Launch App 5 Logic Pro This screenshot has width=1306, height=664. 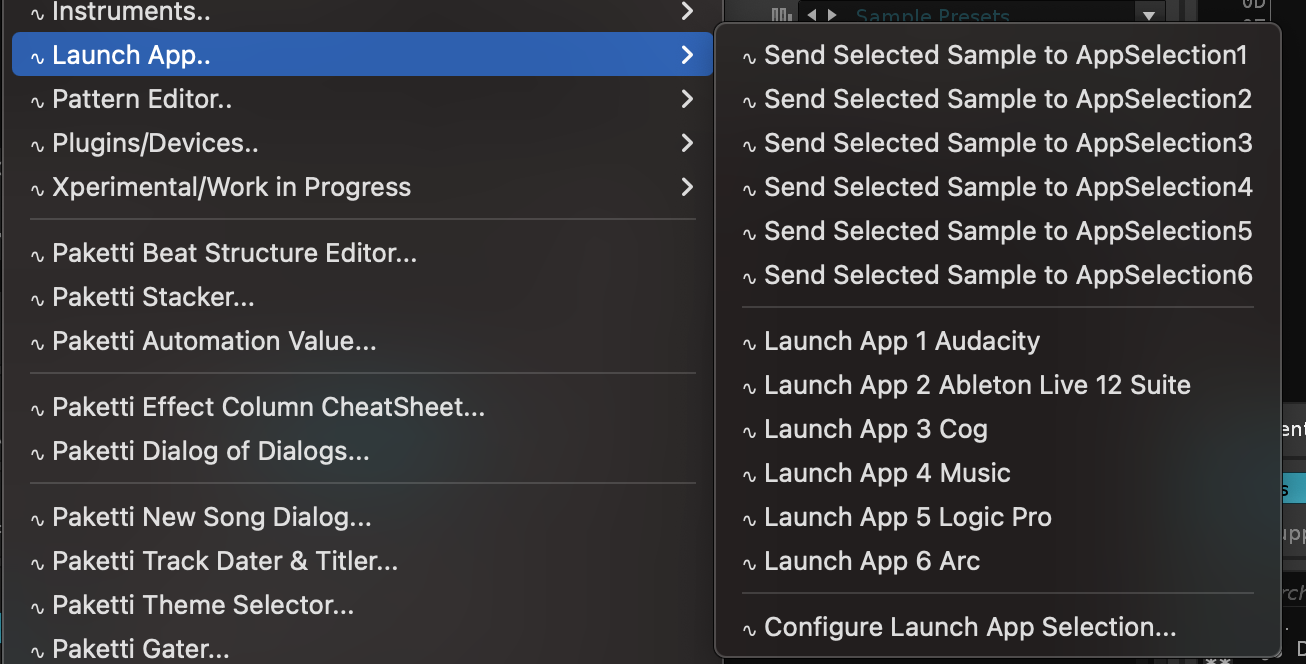click(907, 517)
